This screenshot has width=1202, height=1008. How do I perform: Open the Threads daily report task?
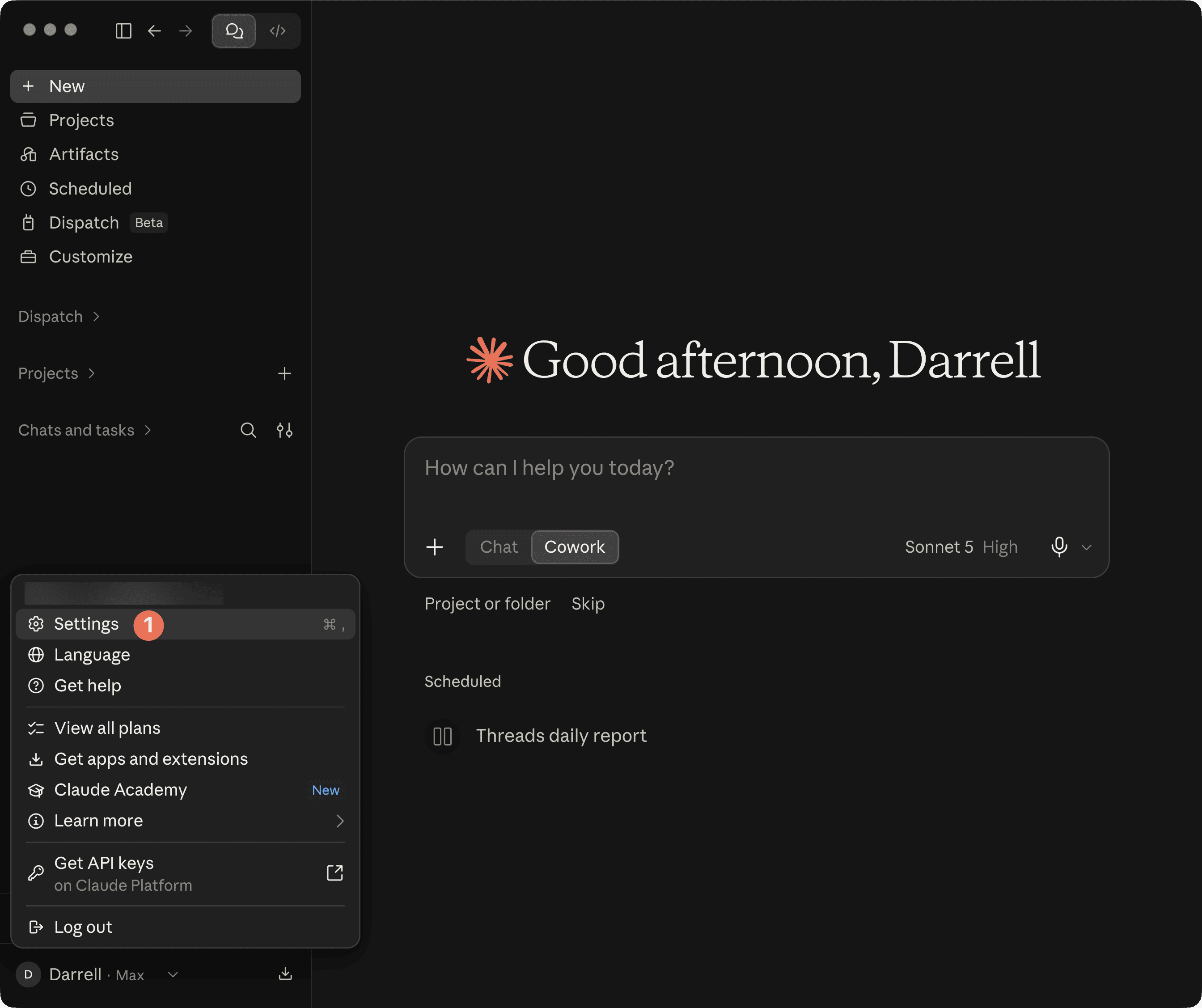click(x=561, y=736)
